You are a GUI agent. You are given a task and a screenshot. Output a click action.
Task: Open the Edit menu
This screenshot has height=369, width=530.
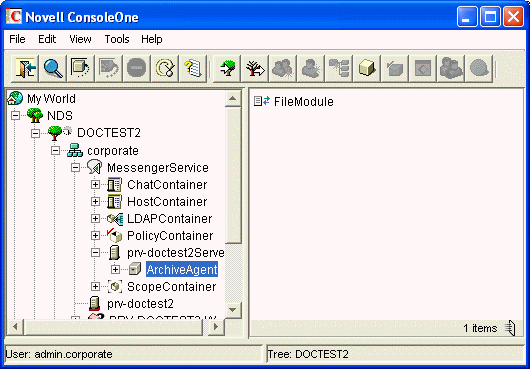tap(47, 39)
